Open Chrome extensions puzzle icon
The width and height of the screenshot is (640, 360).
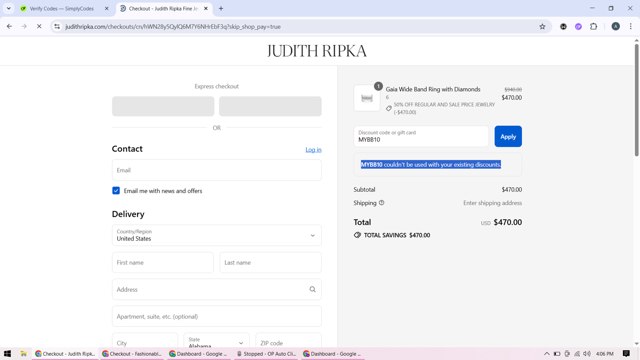click(x=593, y=27)
